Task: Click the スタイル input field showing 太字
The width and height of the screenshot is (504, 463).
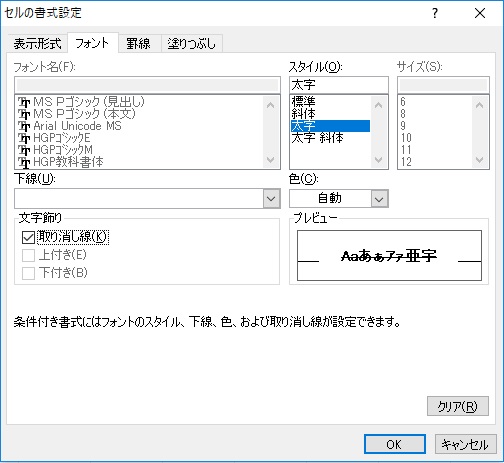Action: click(x=339, y=85)
